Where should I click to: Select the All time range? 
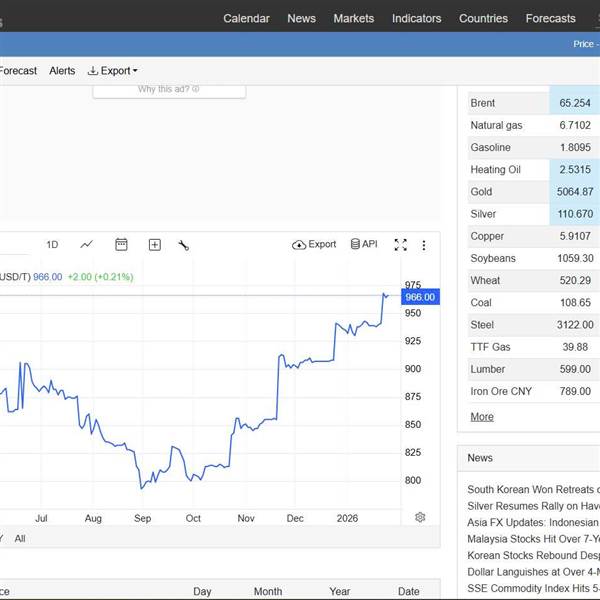[x=20, y=538]
